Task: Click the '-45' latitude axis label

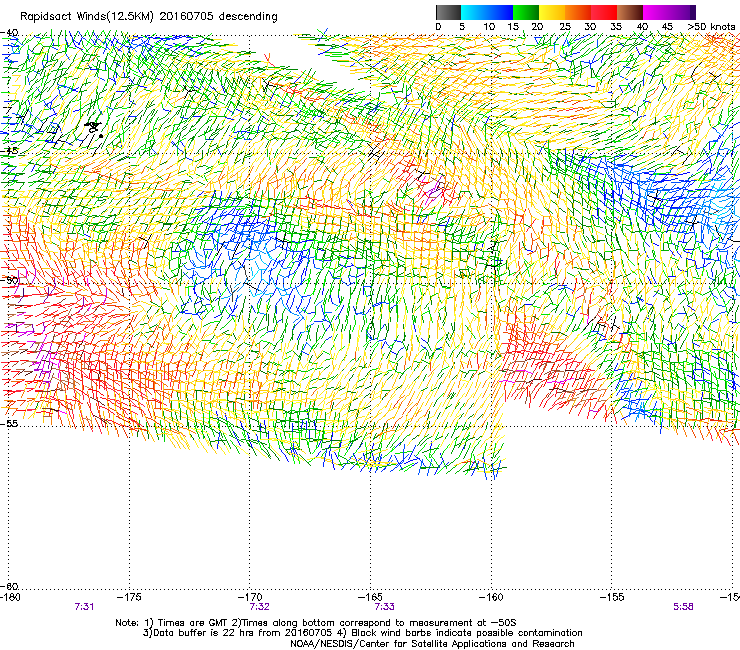Action: point(9,151)
